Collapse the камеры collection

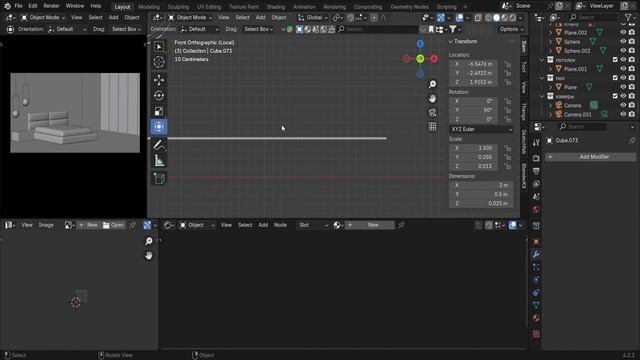tap(542, 96)
